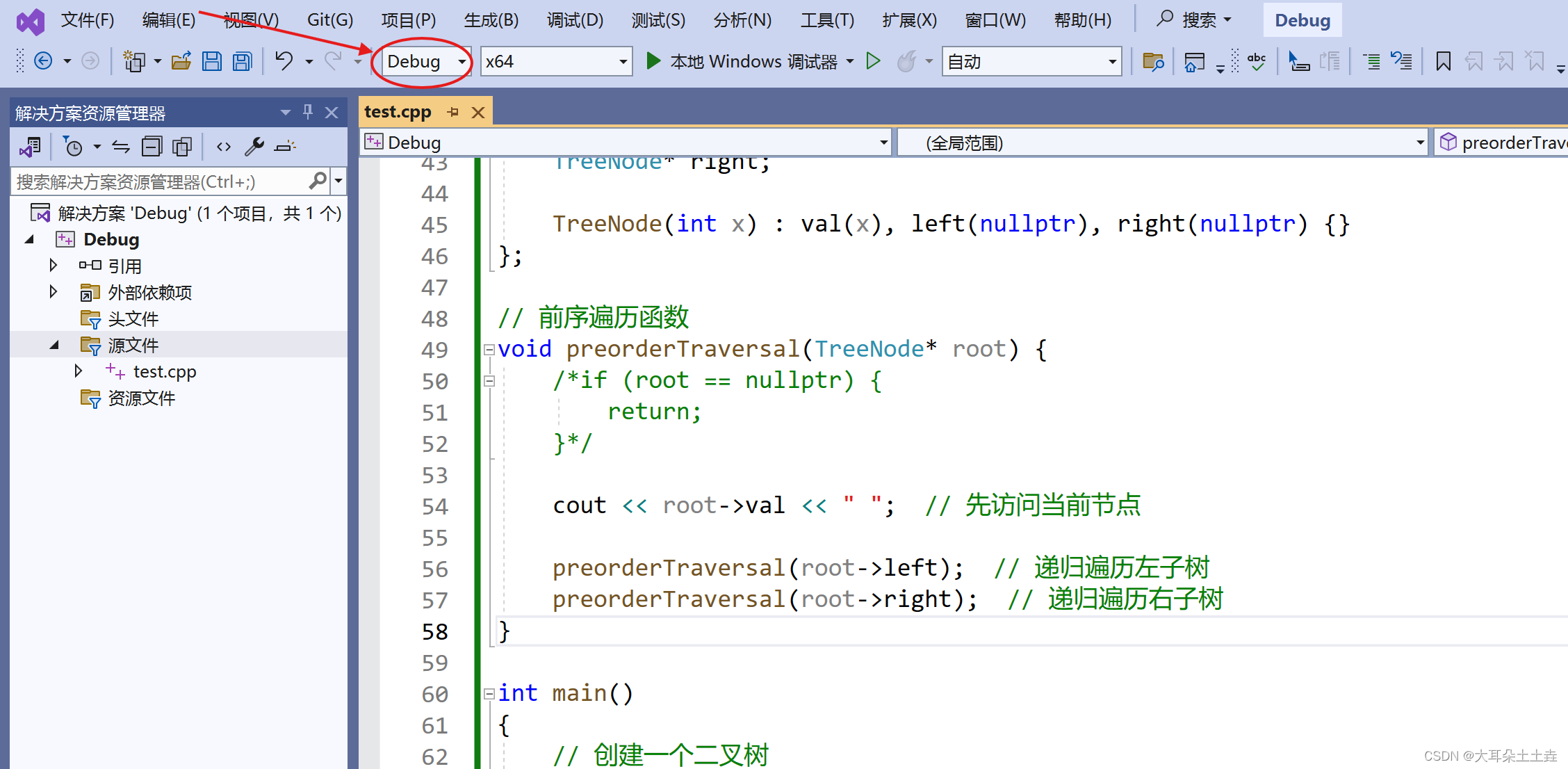This screenshot has width=1568, height=769.
Task: Click the cursor member-list icon in toolbar
Action: tap(1298, 61)
